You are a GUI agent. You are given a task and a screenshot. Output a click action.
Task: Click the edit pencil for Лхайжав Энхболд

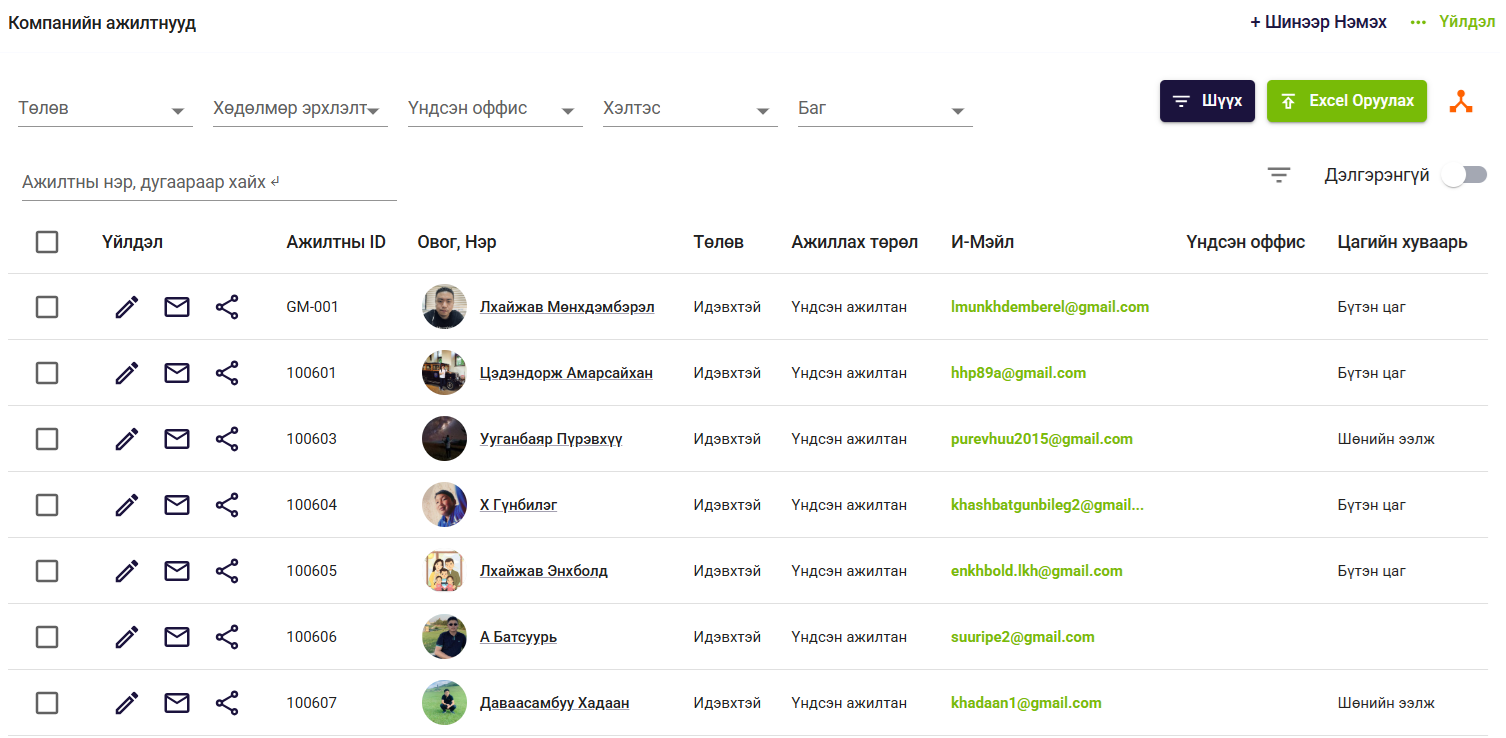127,571
